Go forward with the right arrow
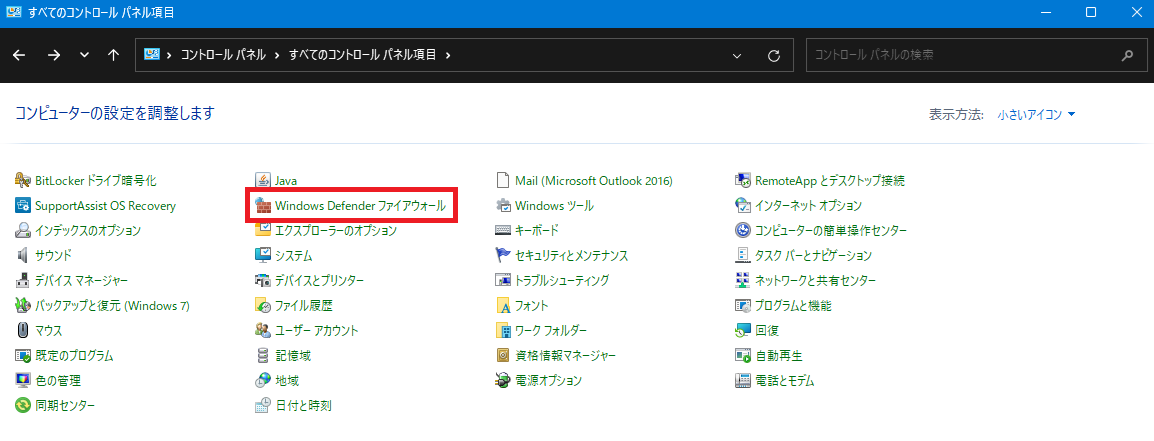1154x441 pixels. [53, 55]
